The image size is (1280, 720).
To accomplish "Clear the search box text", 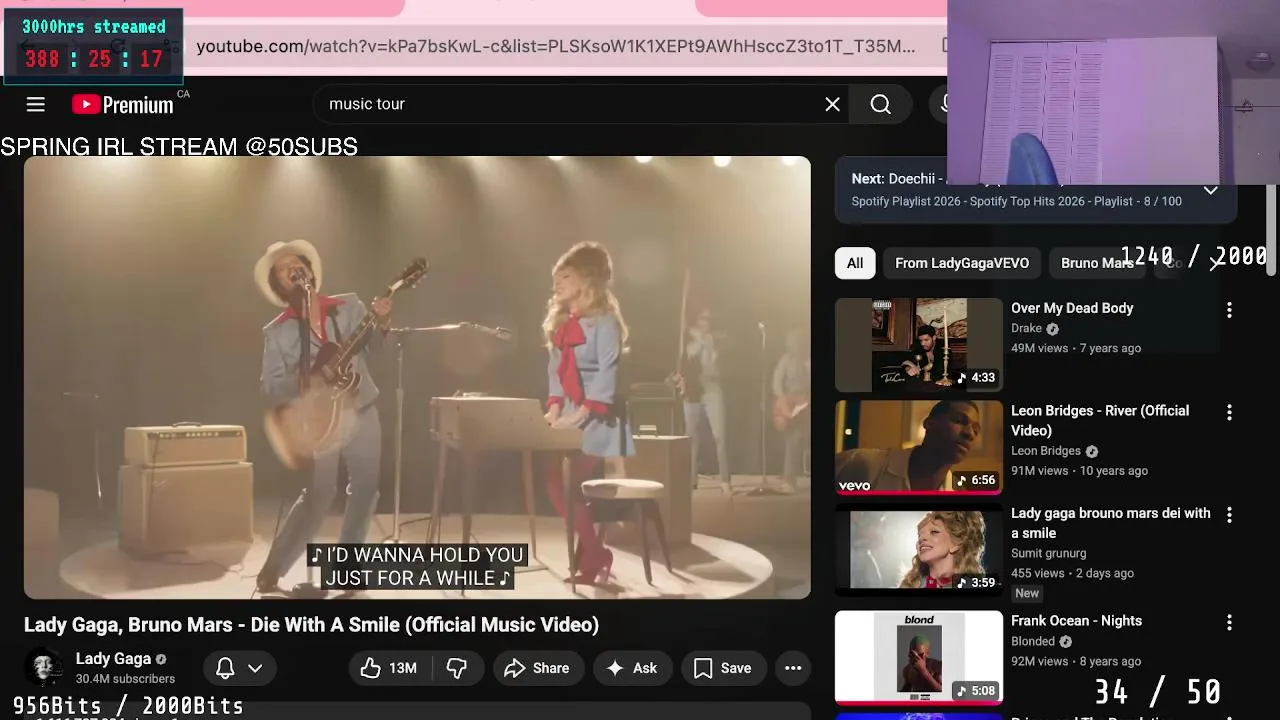I will coord(832,104).
